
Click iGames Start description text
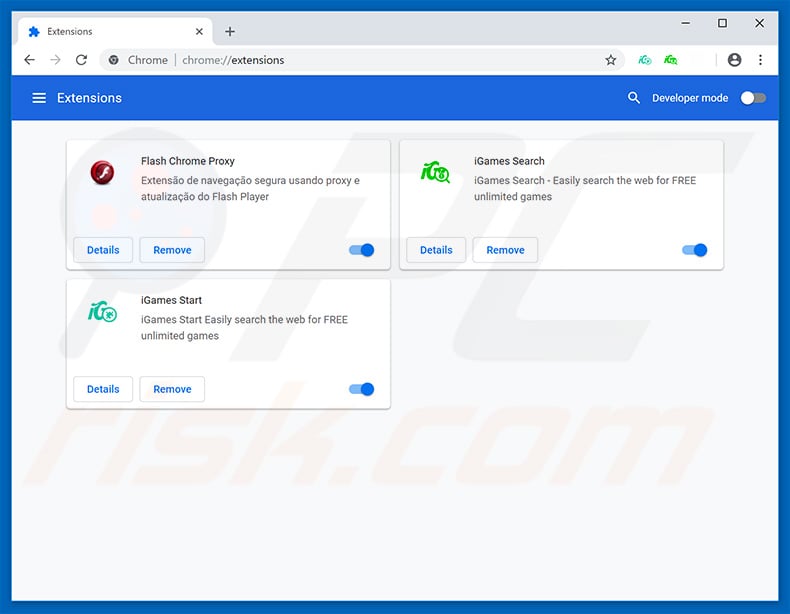[244, 327]
